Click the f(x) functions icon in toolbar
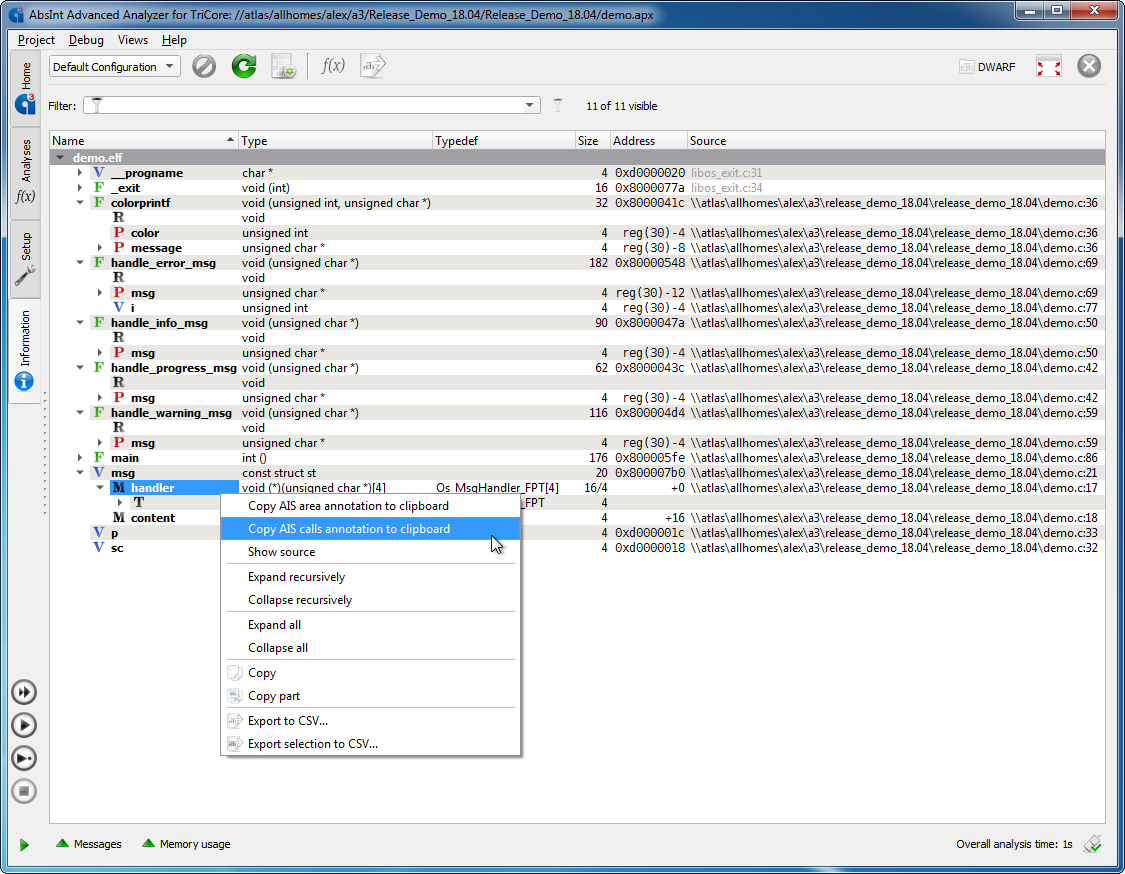Viewport: 1125px width, 874px height. (x=333, y=66)
